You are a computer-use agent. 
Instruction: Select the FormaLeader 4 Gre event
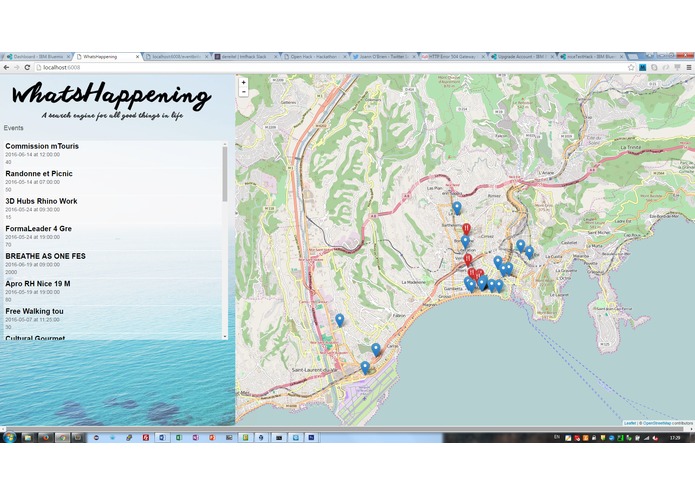click(113, 236)
